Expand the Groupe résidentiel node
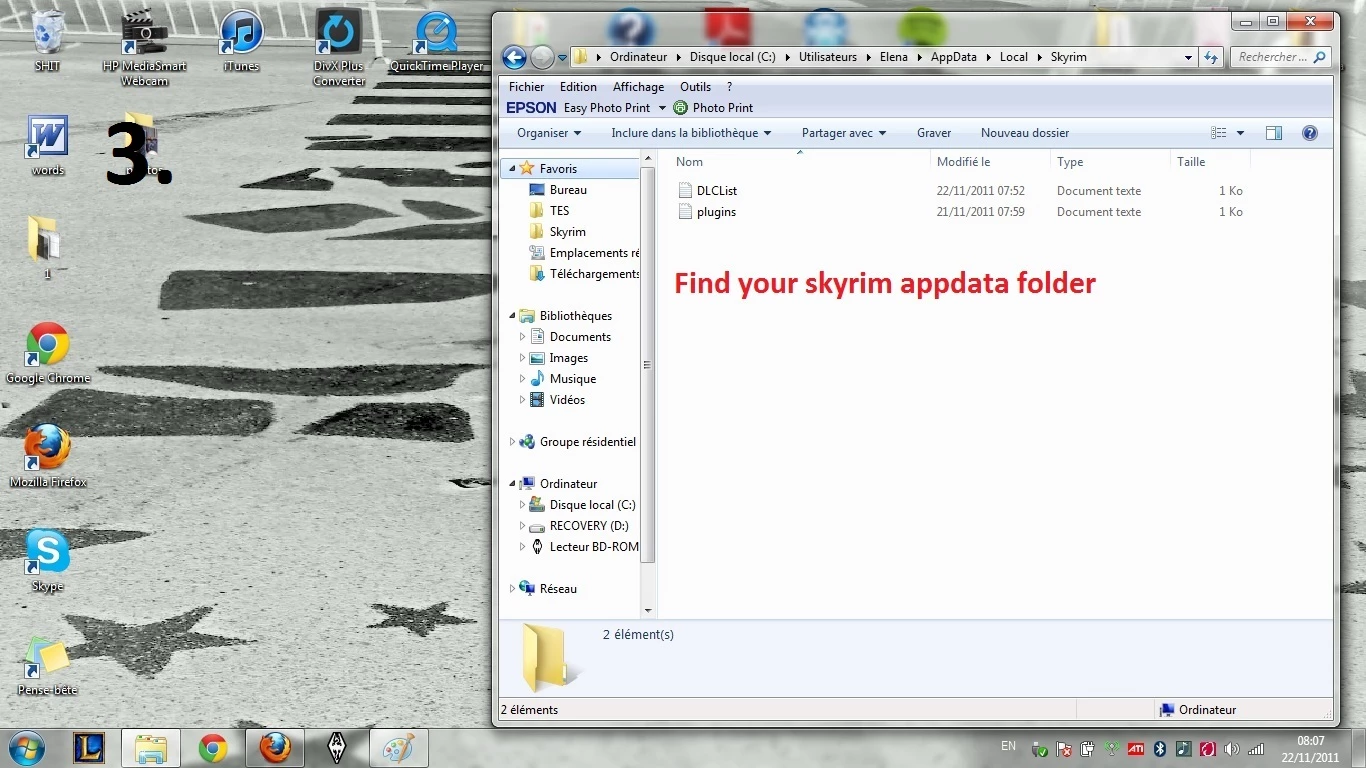Screen dimensions: 1366x768 [513, 442]
